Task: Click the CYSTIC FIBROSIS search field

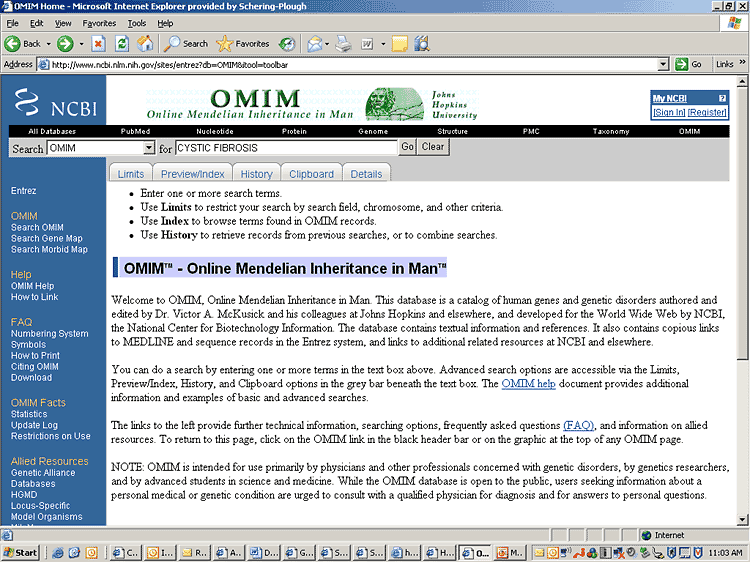Action: (287, 148)
